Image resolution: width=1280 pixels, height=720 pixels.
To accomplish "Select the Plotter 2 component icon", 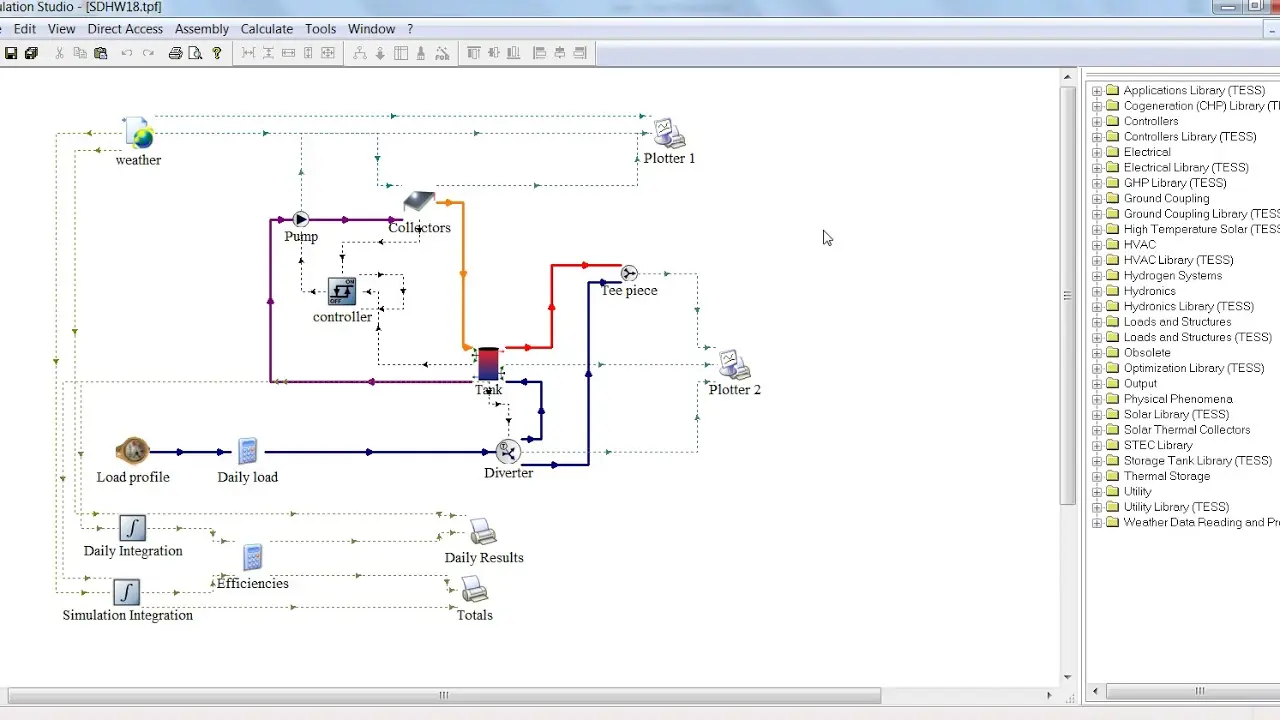I will coord(734,365).
